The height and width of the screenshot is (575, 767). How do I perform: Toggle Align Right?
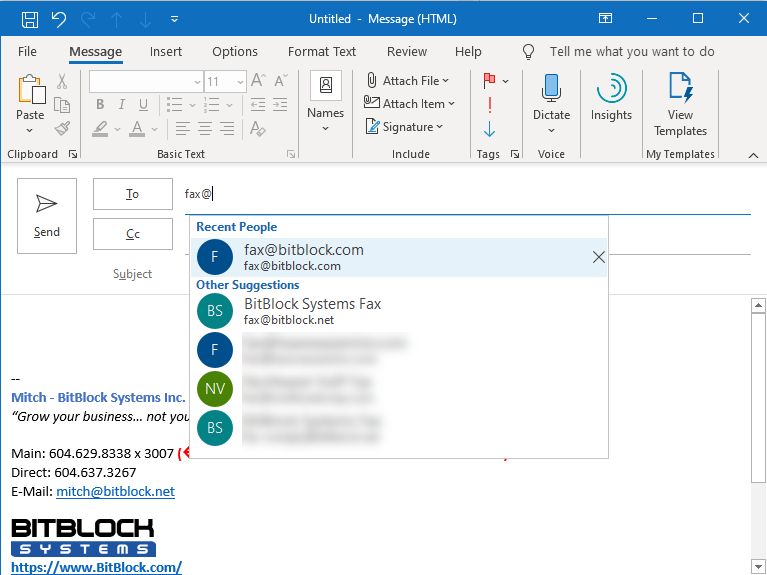pos(227,129)
